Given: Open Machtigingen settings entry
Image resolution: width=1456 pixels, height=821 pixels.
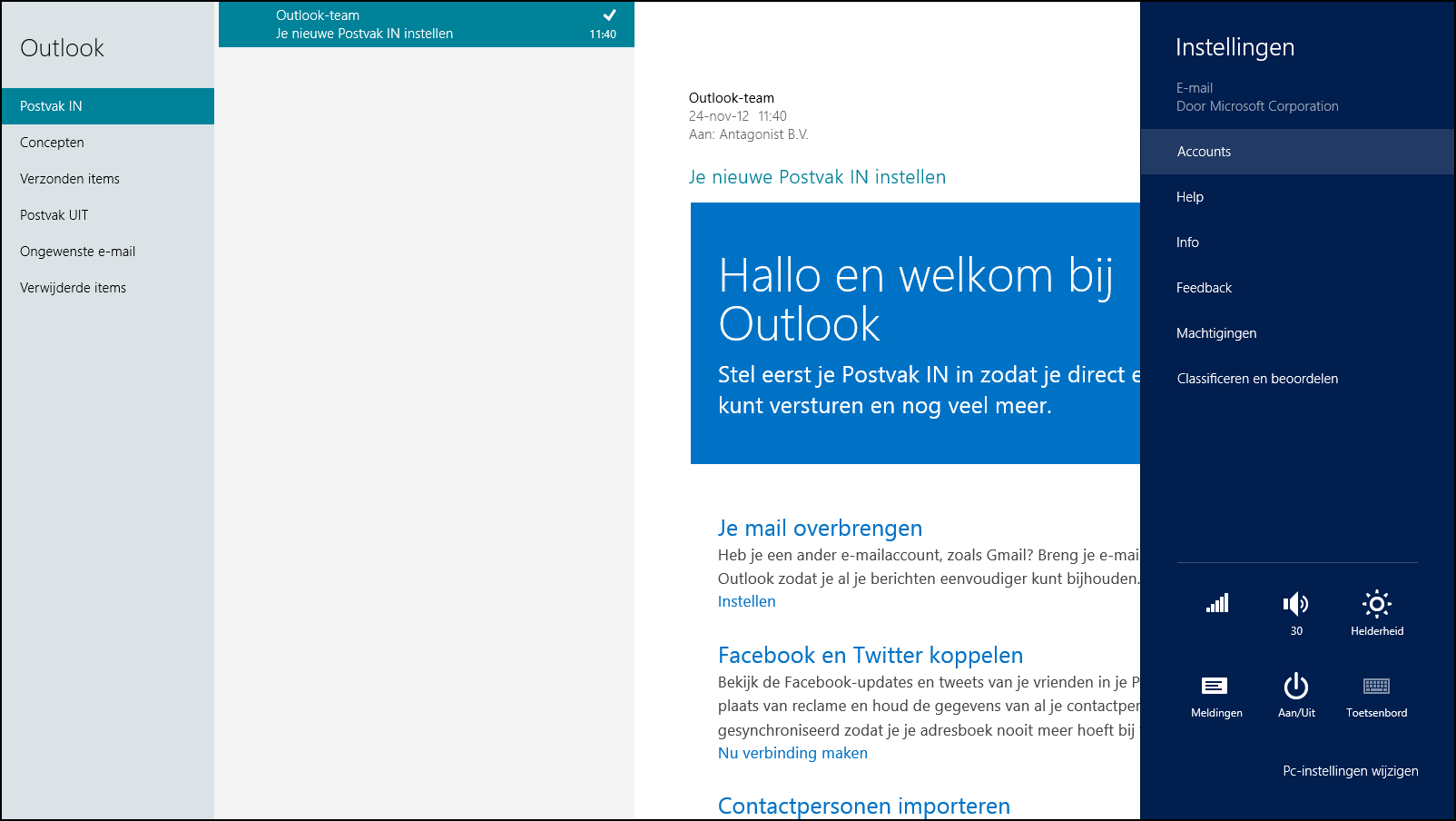Looking at the screenshot, I should 1298,333.
